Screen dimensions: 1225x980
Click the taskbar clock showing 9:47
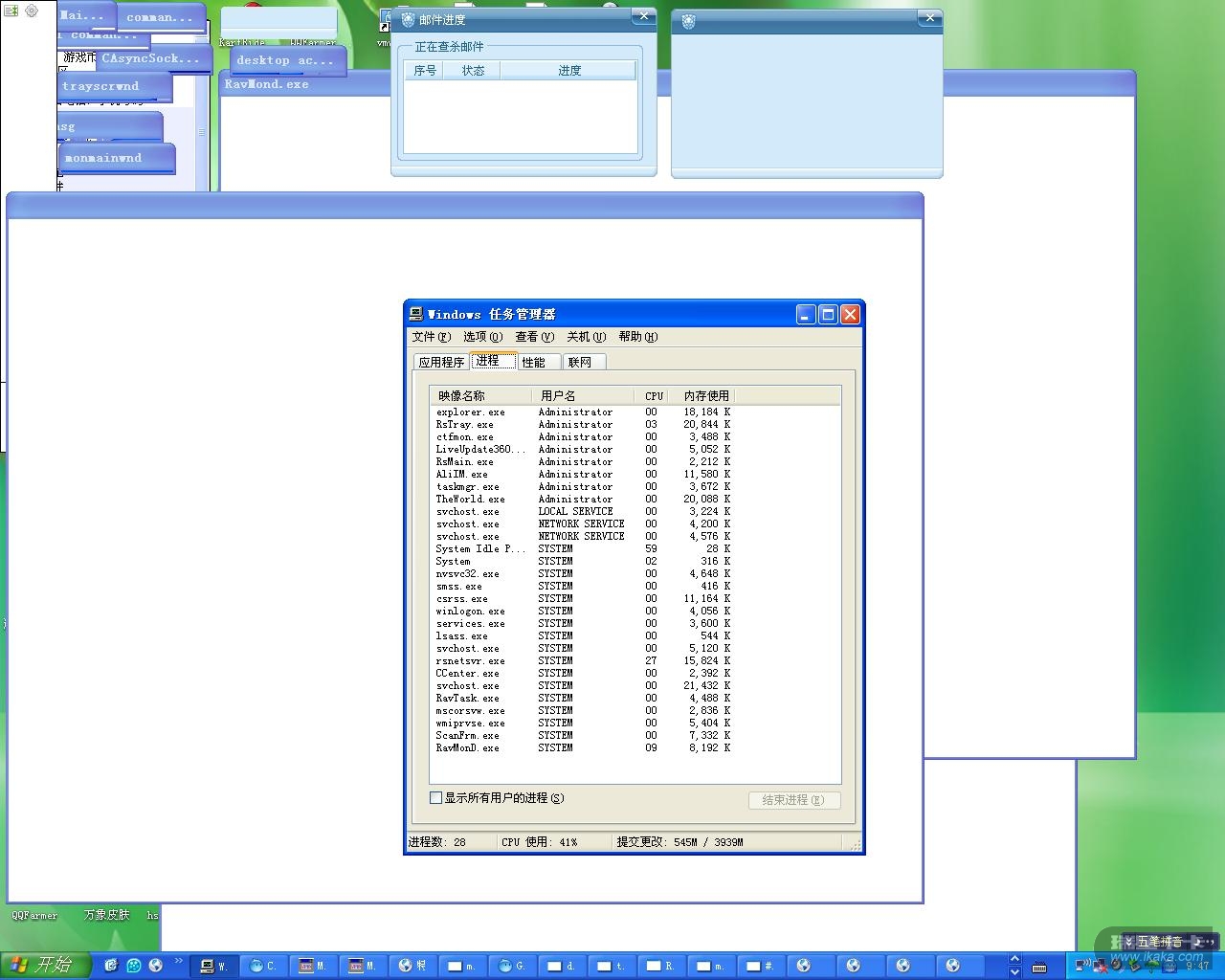coord(1197,967)
